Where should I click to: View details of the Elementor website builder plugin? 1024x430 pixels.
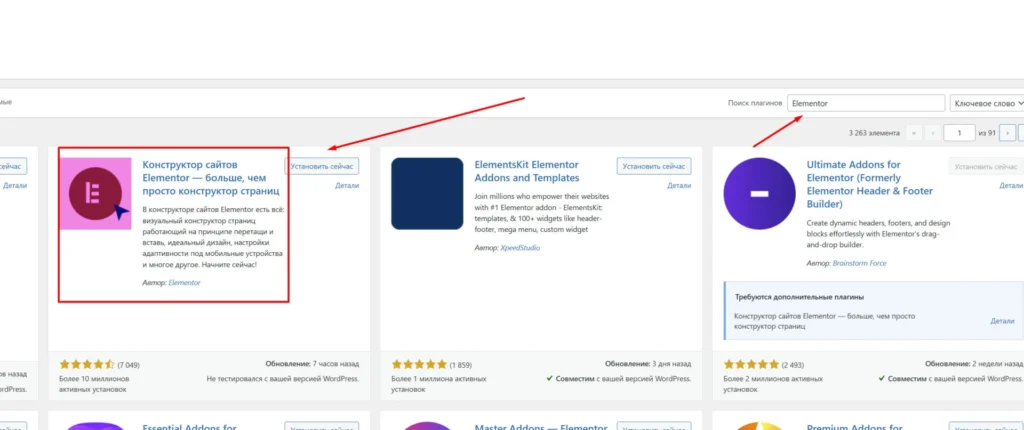[x=347, y=186]
